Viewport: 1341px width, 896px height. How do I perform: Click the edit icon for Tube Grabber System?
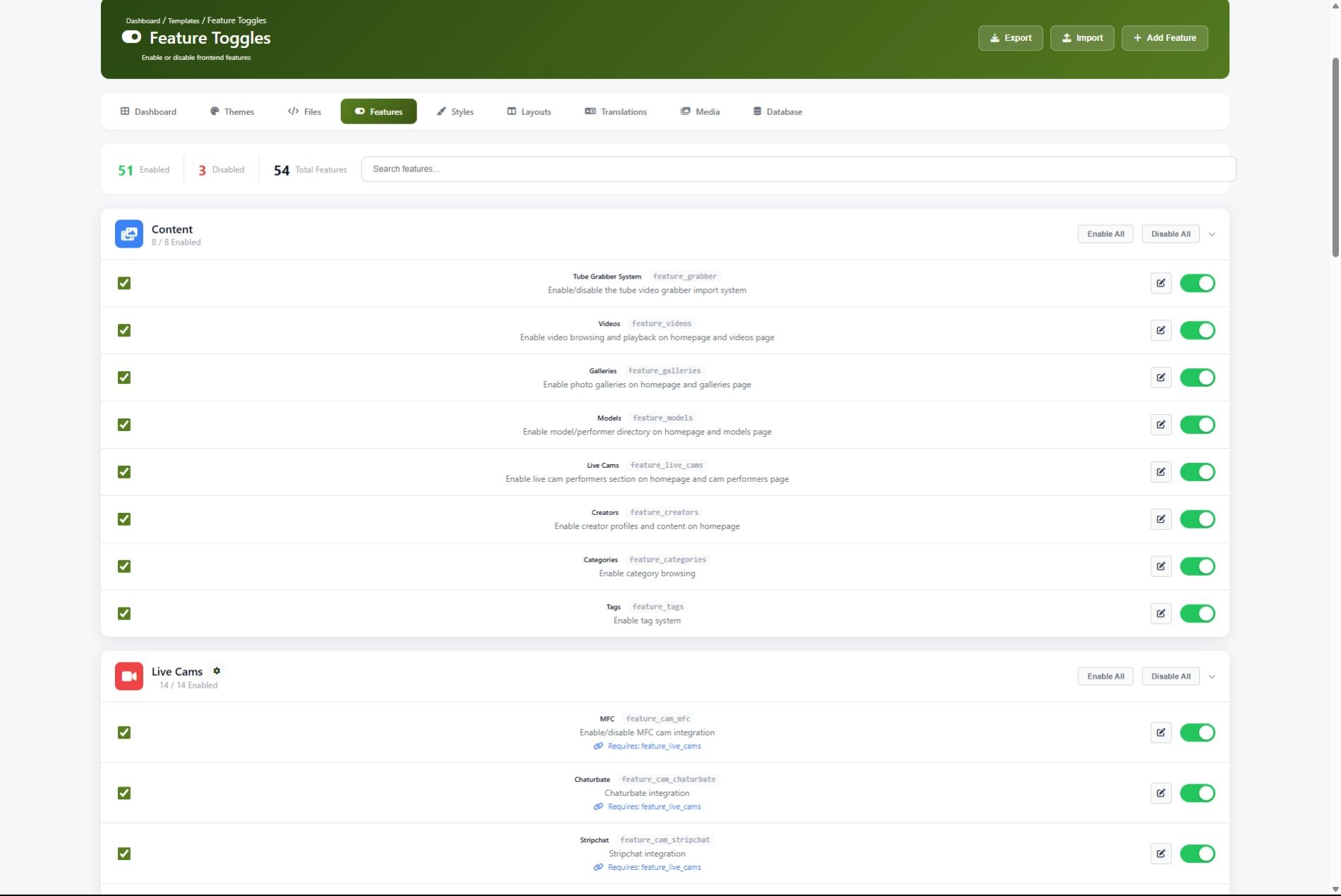(1160, 283)
